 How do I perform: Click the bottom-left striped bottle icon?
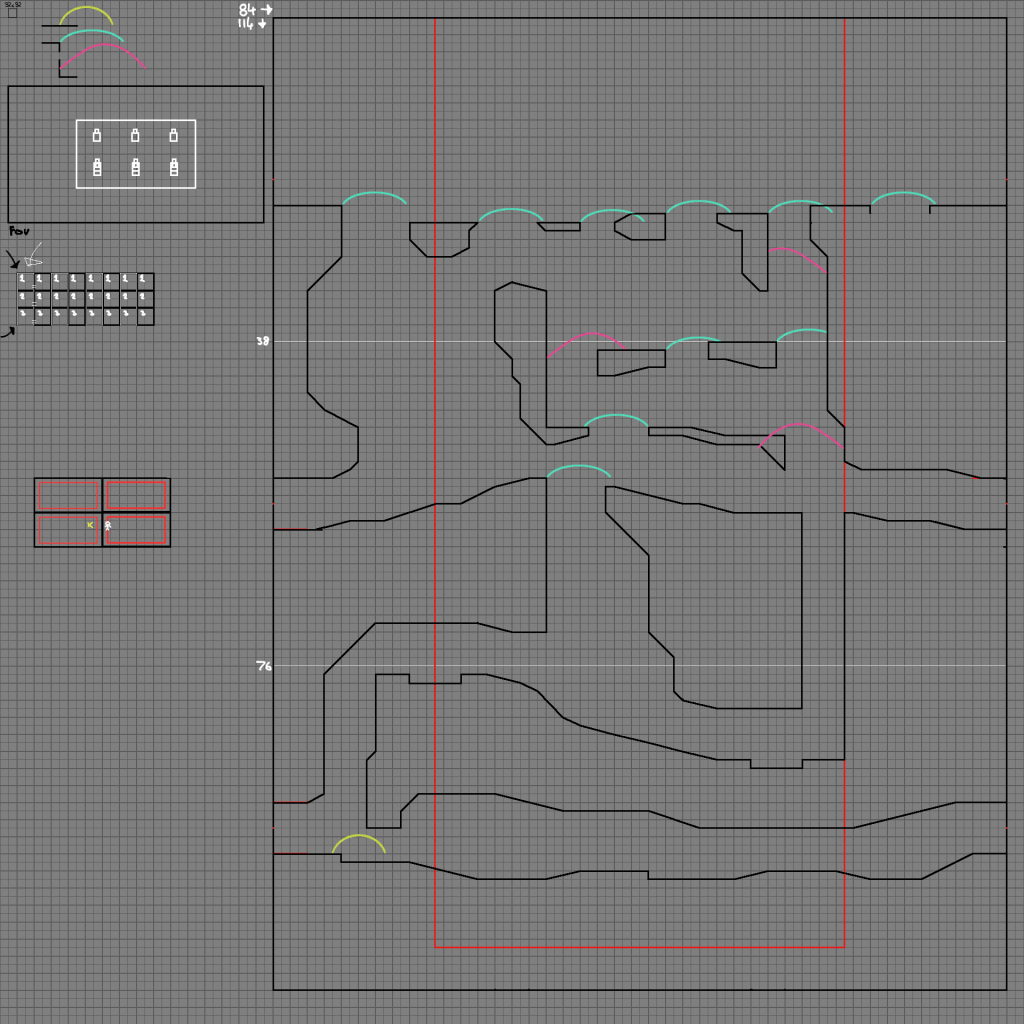pos(97,167)
